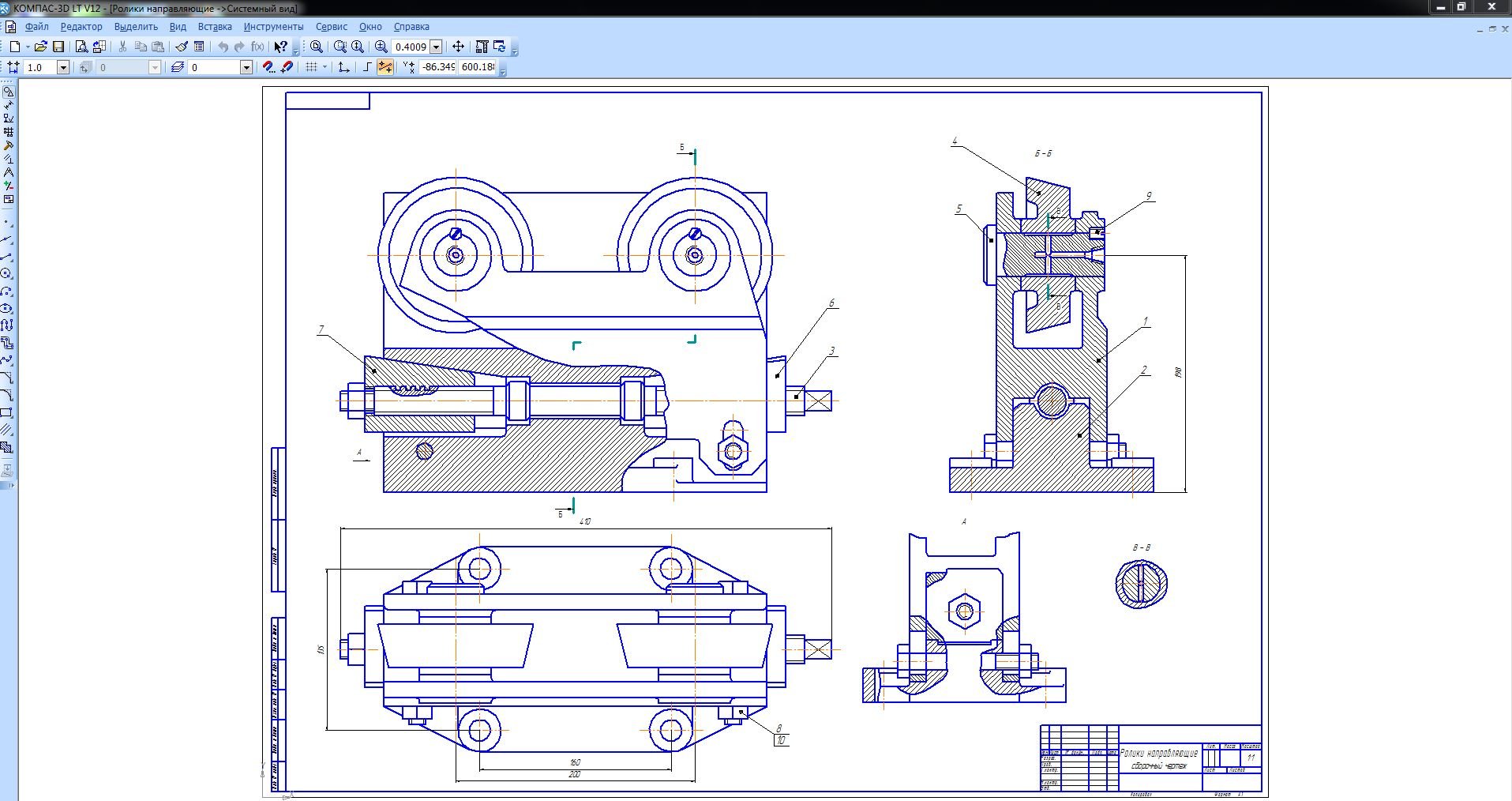This screenshot has width=1512, height=801.
Task: Open the view scale 1.0 dropdown
Action: 63,67
